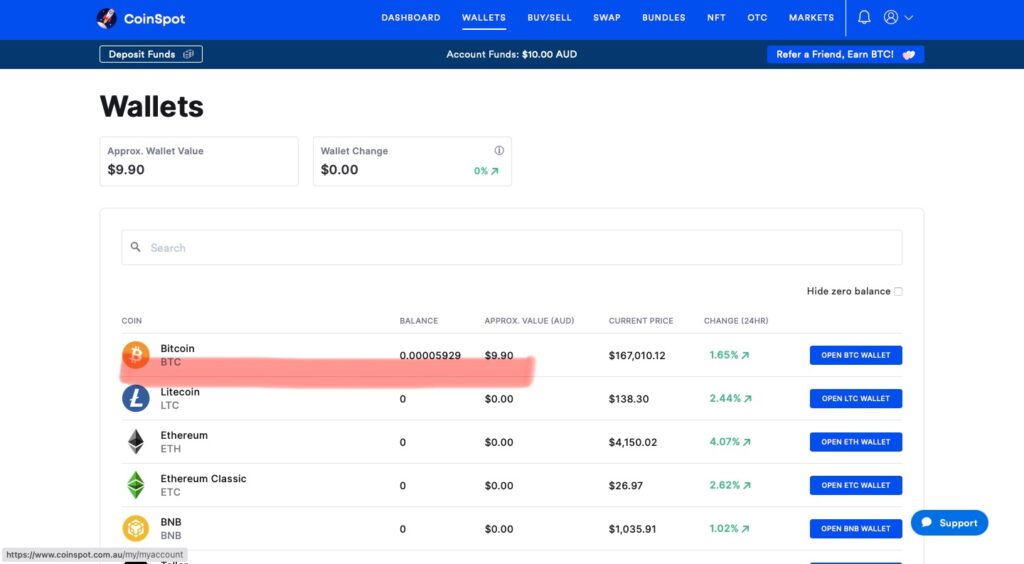Image resolution: width=1024 pixels, height=564 pixels.
Task: Click the Wallet Change $0.00 value
Action: [339, 170]
